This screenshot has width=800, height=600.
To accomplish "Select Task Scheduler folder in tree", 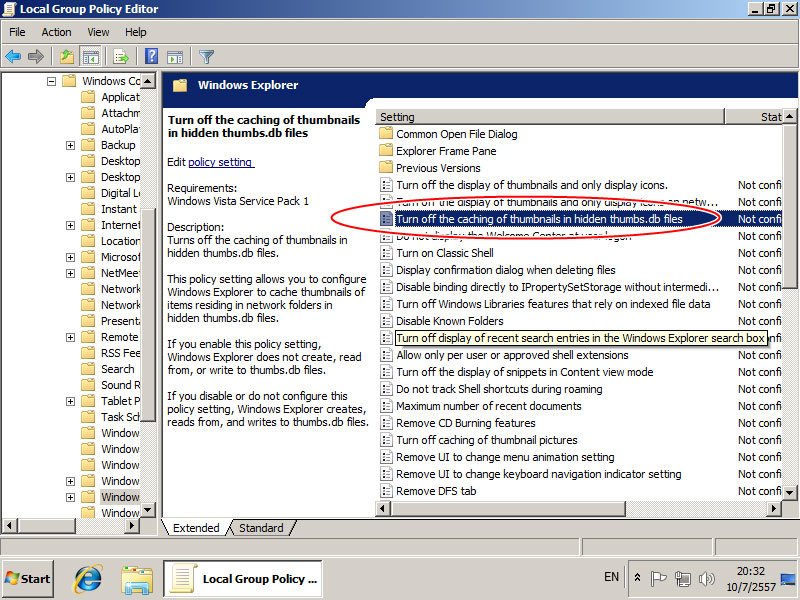I will coord(120,417).
